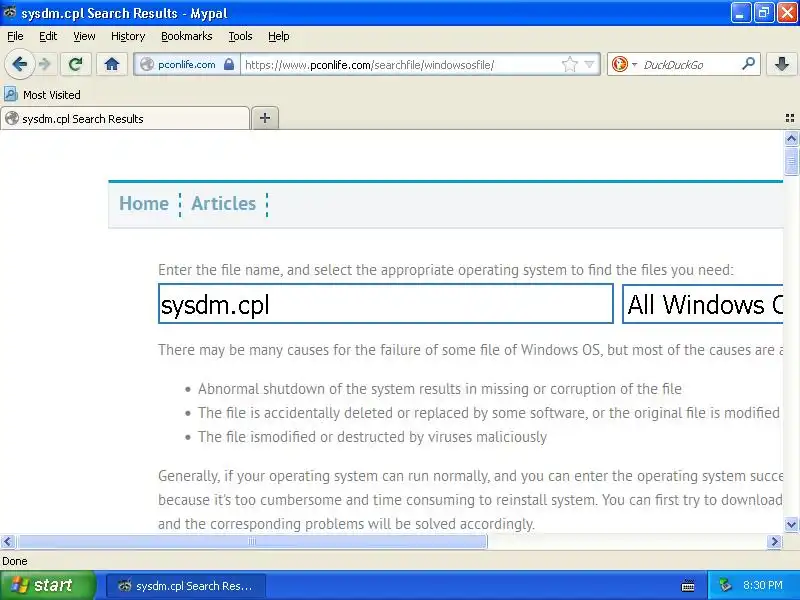This screenshot has width=800, height=600.
Task: Open the Bookmarks menu
Action: point(186,36)
